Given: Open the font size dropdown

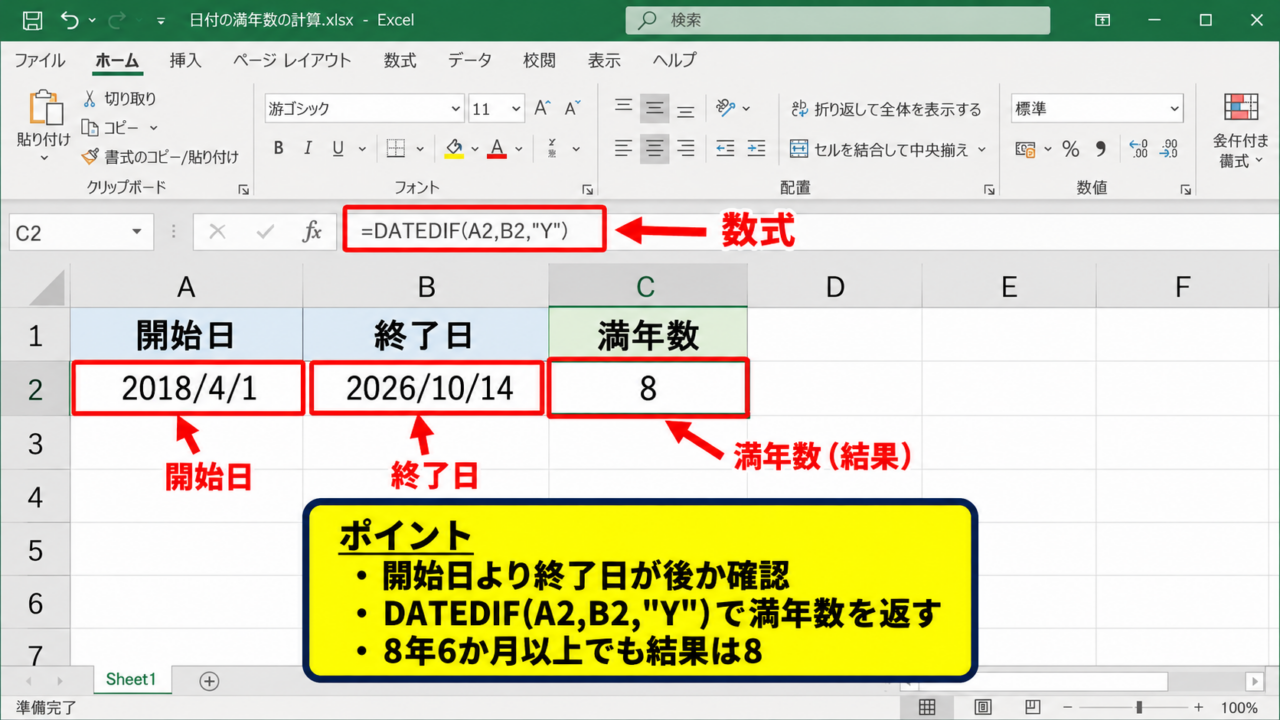Looking at the screenshot, I should pos(516,109).
